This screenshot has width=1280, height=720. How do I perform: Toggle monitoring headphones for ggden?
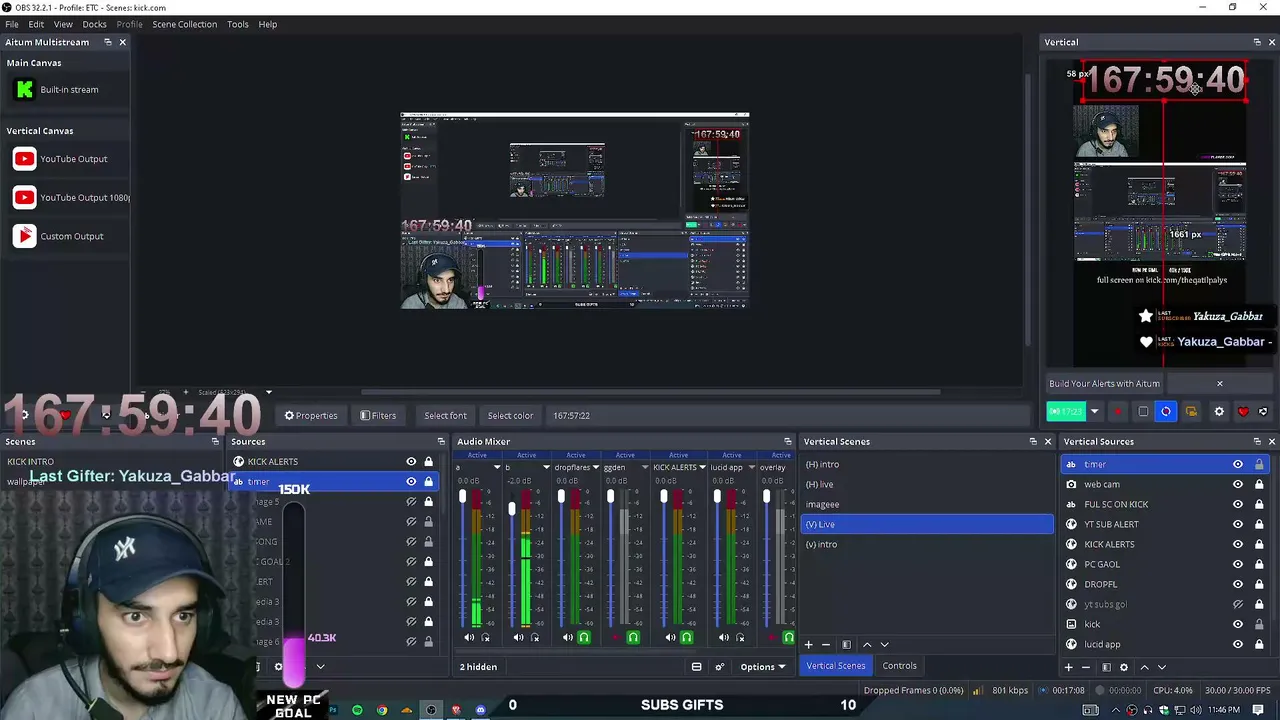[633, 638]
